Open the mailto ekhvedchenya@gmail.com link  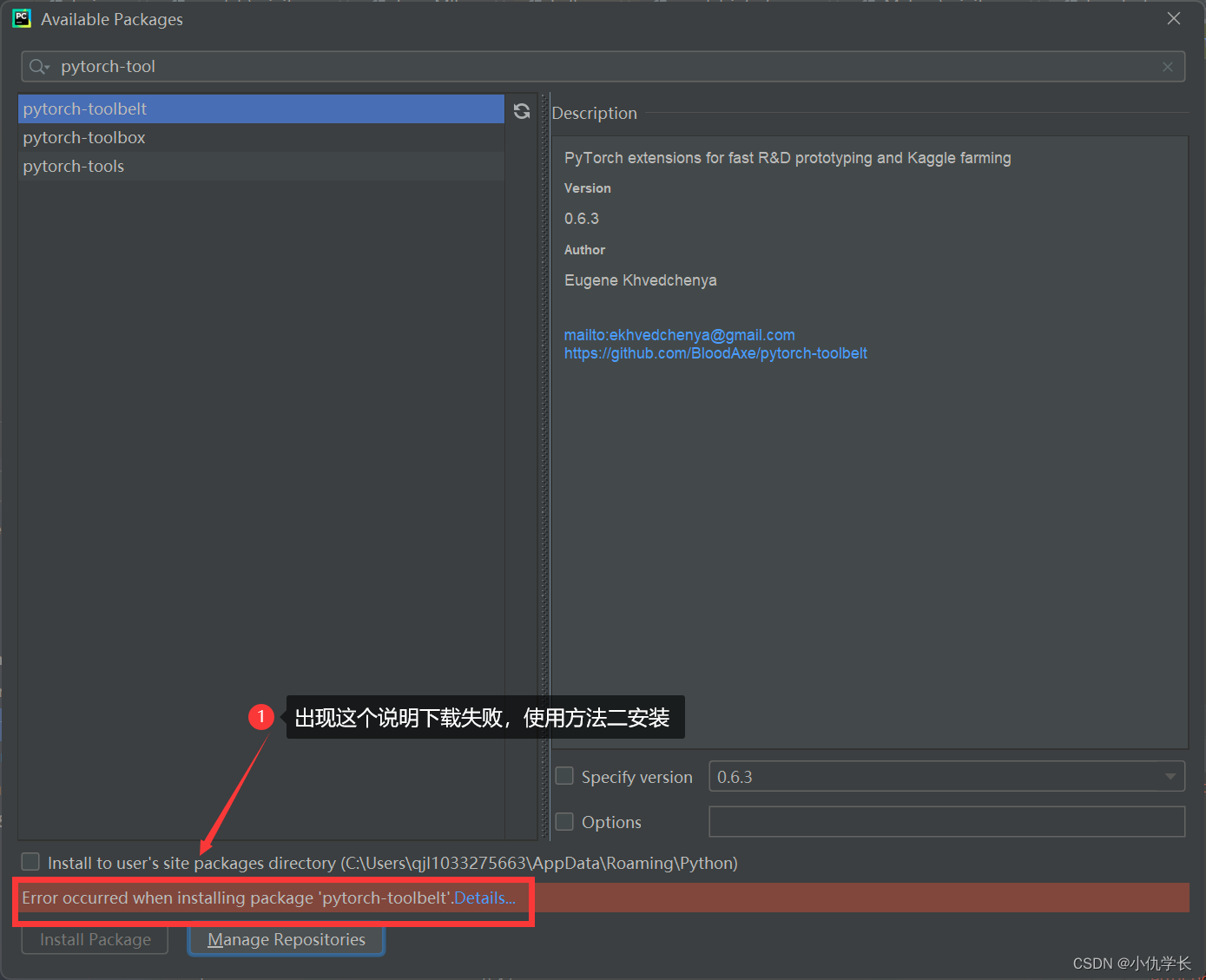[x=680, y=335]
